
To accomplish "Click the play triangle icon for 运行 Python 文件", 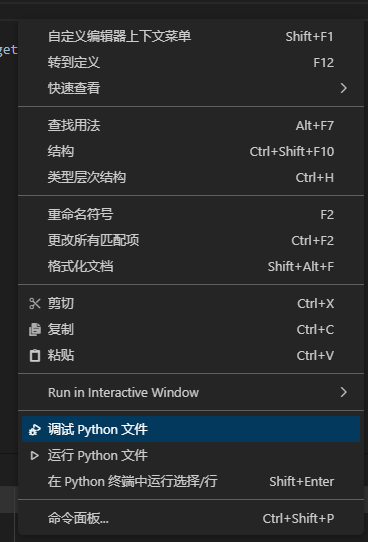I will (35, 456).
